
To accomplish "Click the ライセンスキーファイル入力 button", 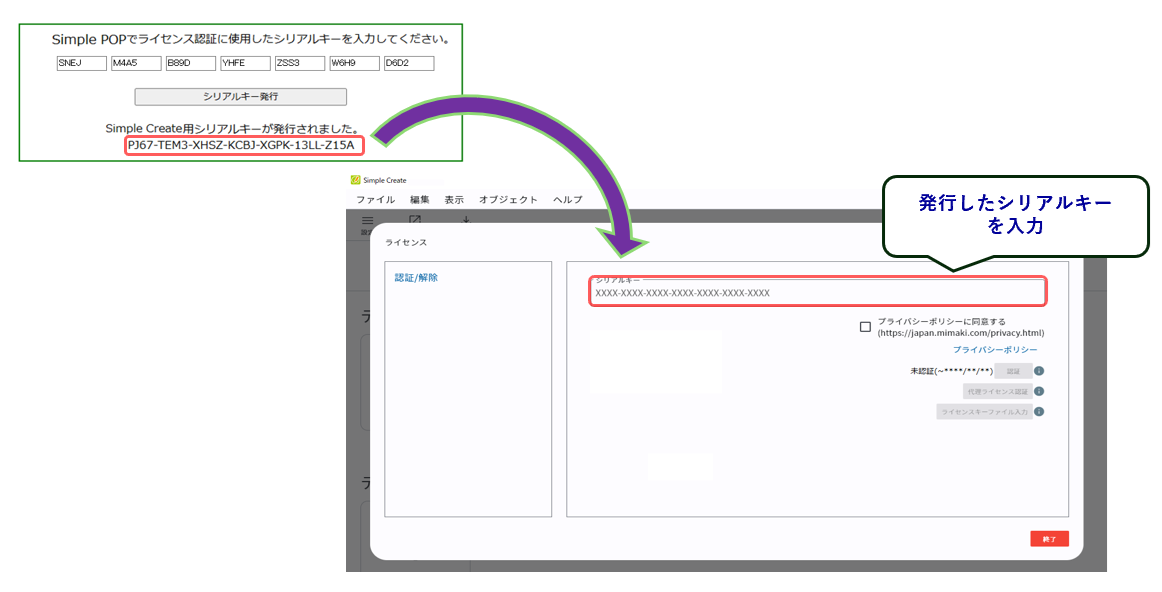I will 984,411.
